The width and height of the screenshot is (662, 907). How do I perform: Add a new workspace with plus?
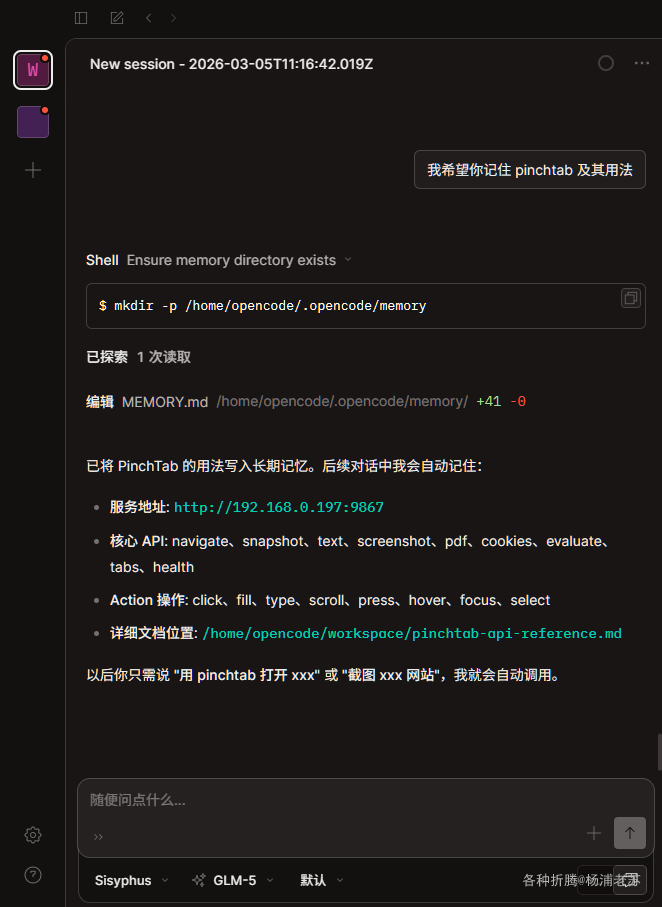(x=33, y=170)
